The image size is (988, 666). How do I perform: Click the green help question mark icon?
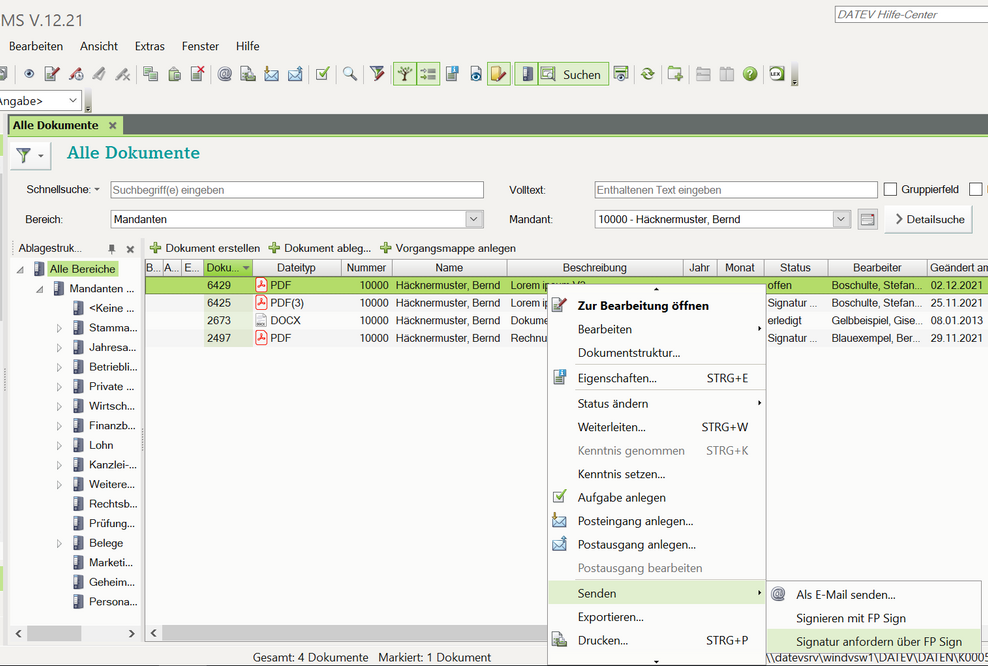tap(750, 74)
